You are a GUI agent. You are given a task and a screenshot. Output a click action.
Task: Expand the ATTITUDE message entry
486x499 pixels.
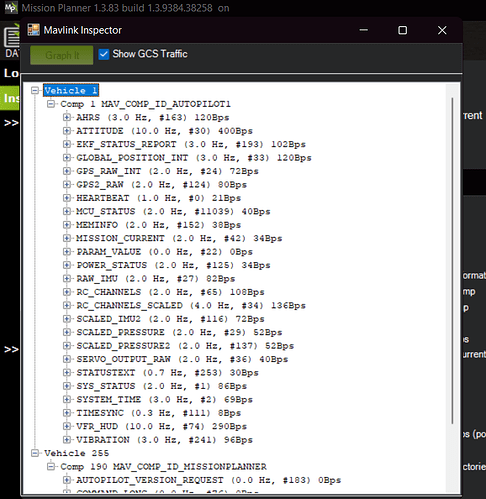click(x=67, y=131)
